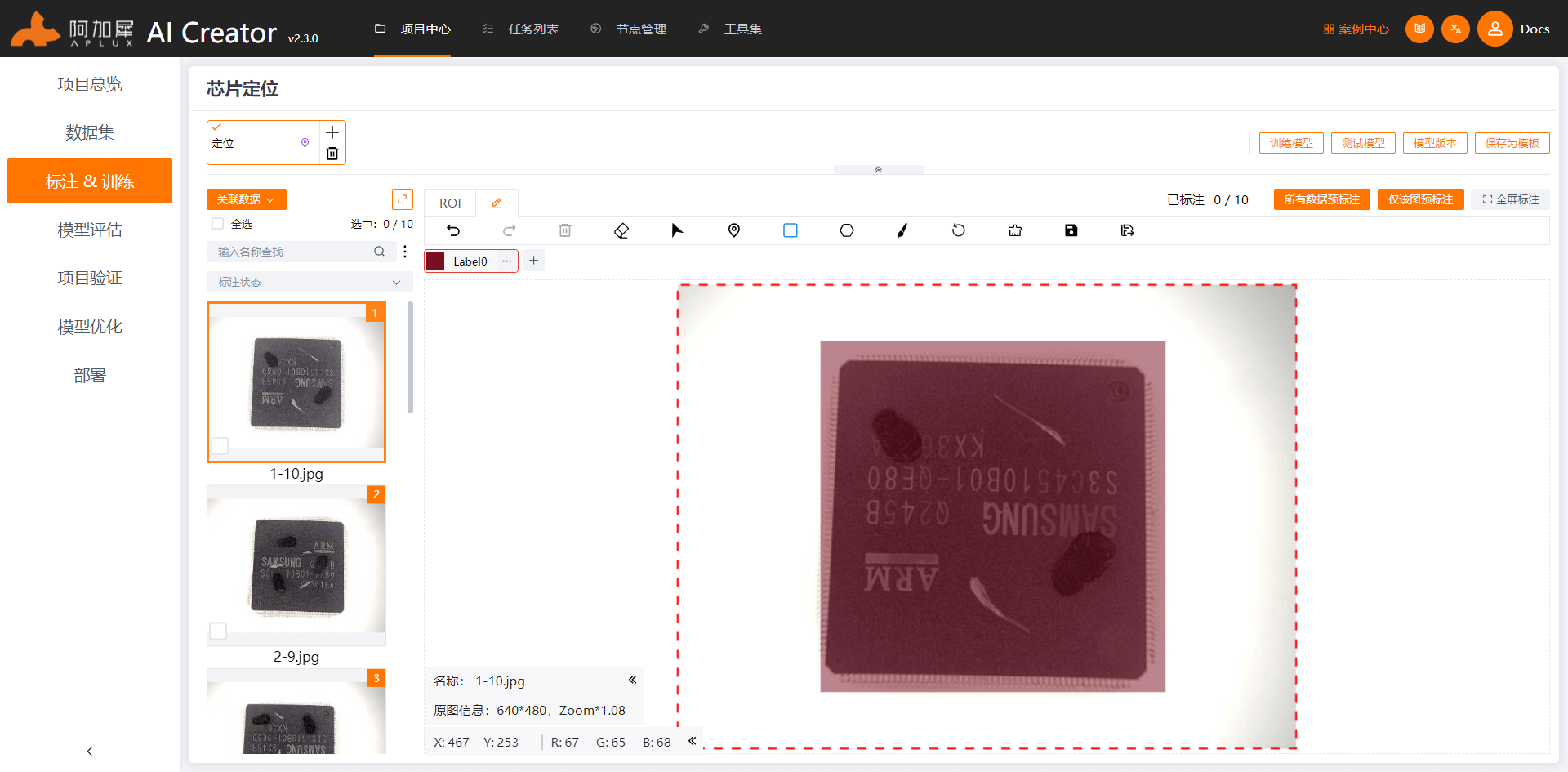This screenshot has width=1568, height=772.
Task: Select the 1-10.jpg thumbnail
Action: pos(296,382)
